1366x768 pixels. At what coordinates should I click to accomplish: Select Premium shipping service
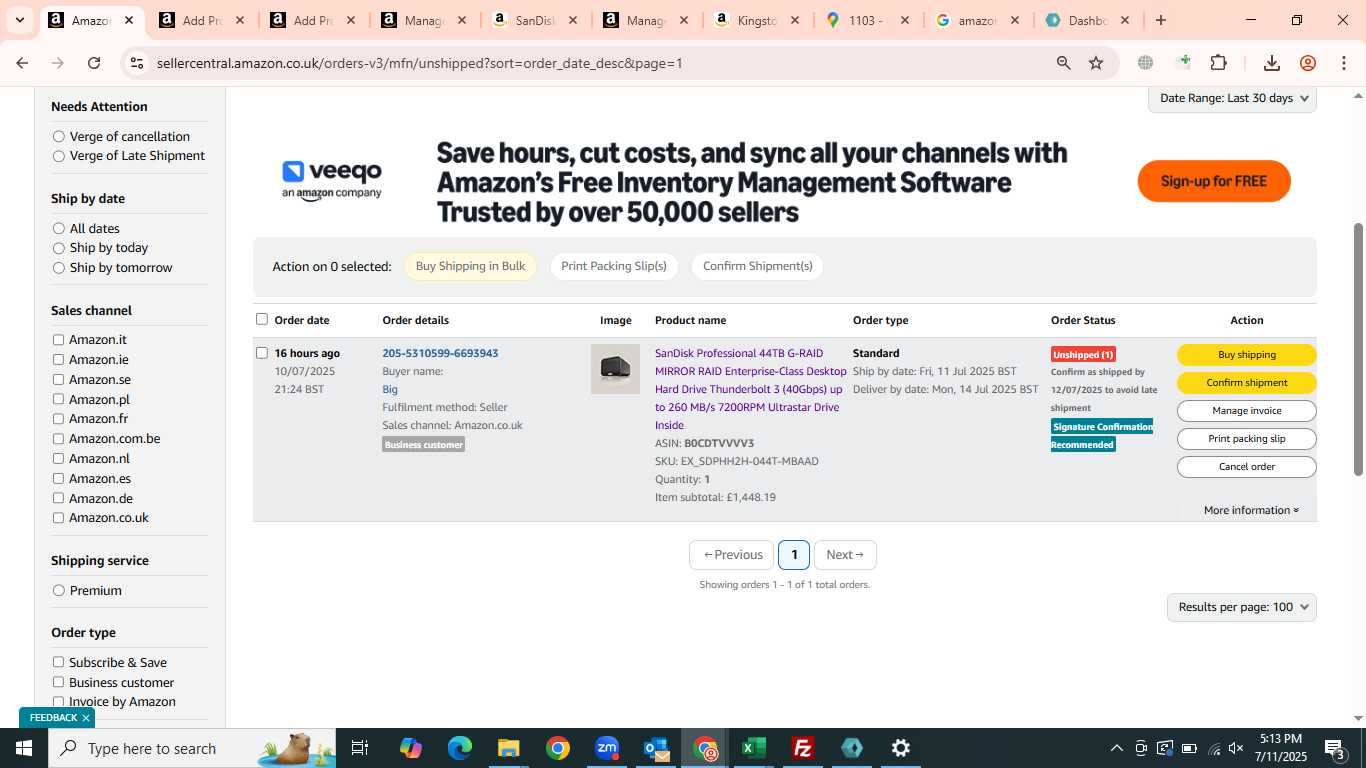[59, 590]
